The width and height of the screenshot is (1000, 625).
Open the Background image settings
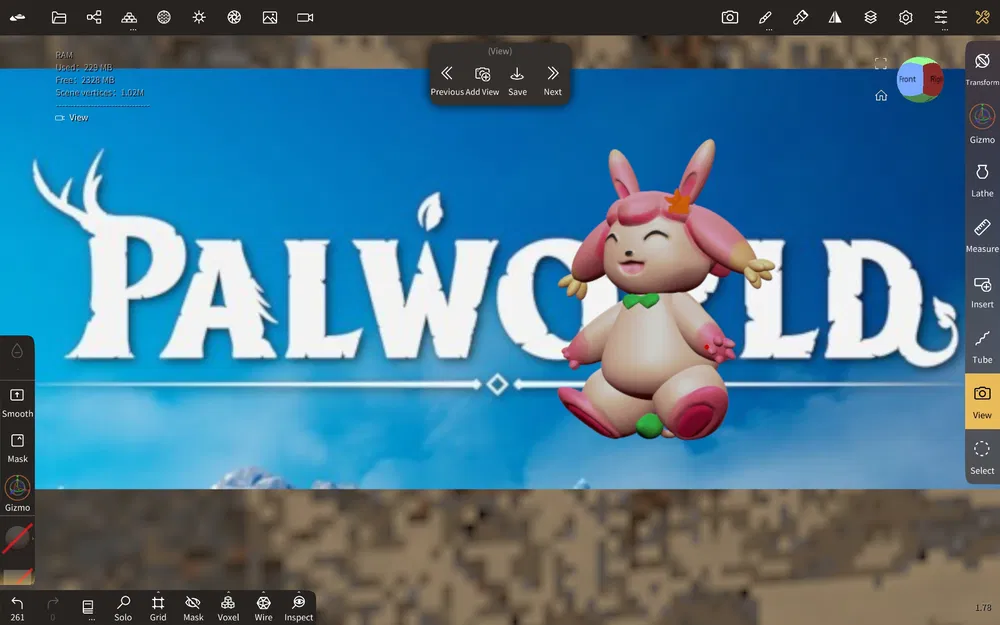(x=270, y=17)
